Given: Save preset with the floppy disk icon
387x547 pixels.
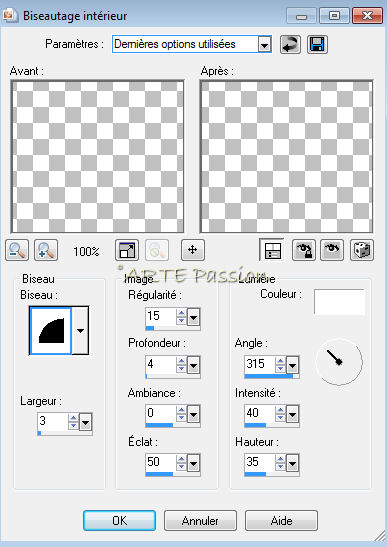Looking at the screenshot, I should (x=317, y=45).
